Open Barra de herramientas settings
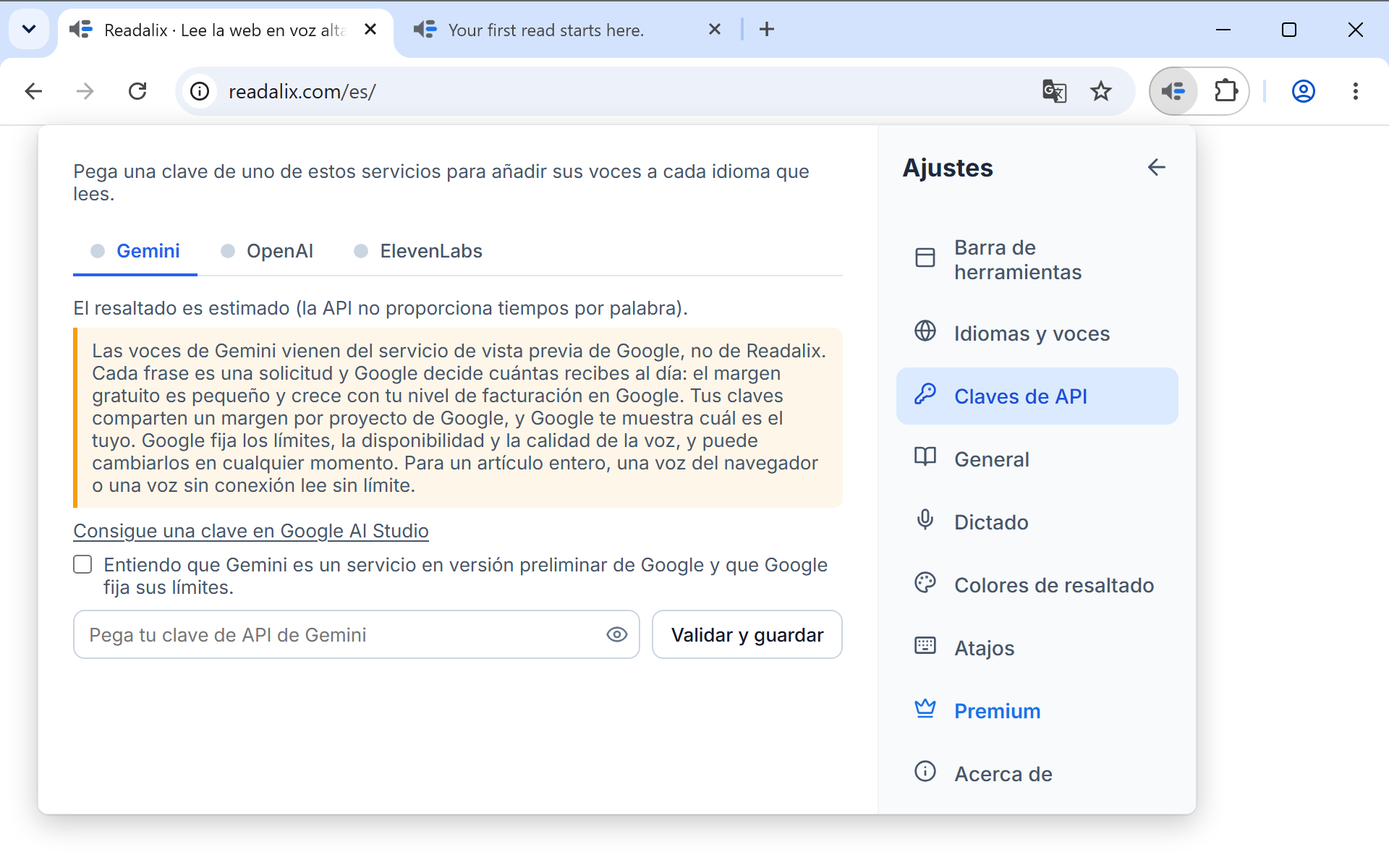This screenshot has height=868, width=1389. coord(1037,260)
